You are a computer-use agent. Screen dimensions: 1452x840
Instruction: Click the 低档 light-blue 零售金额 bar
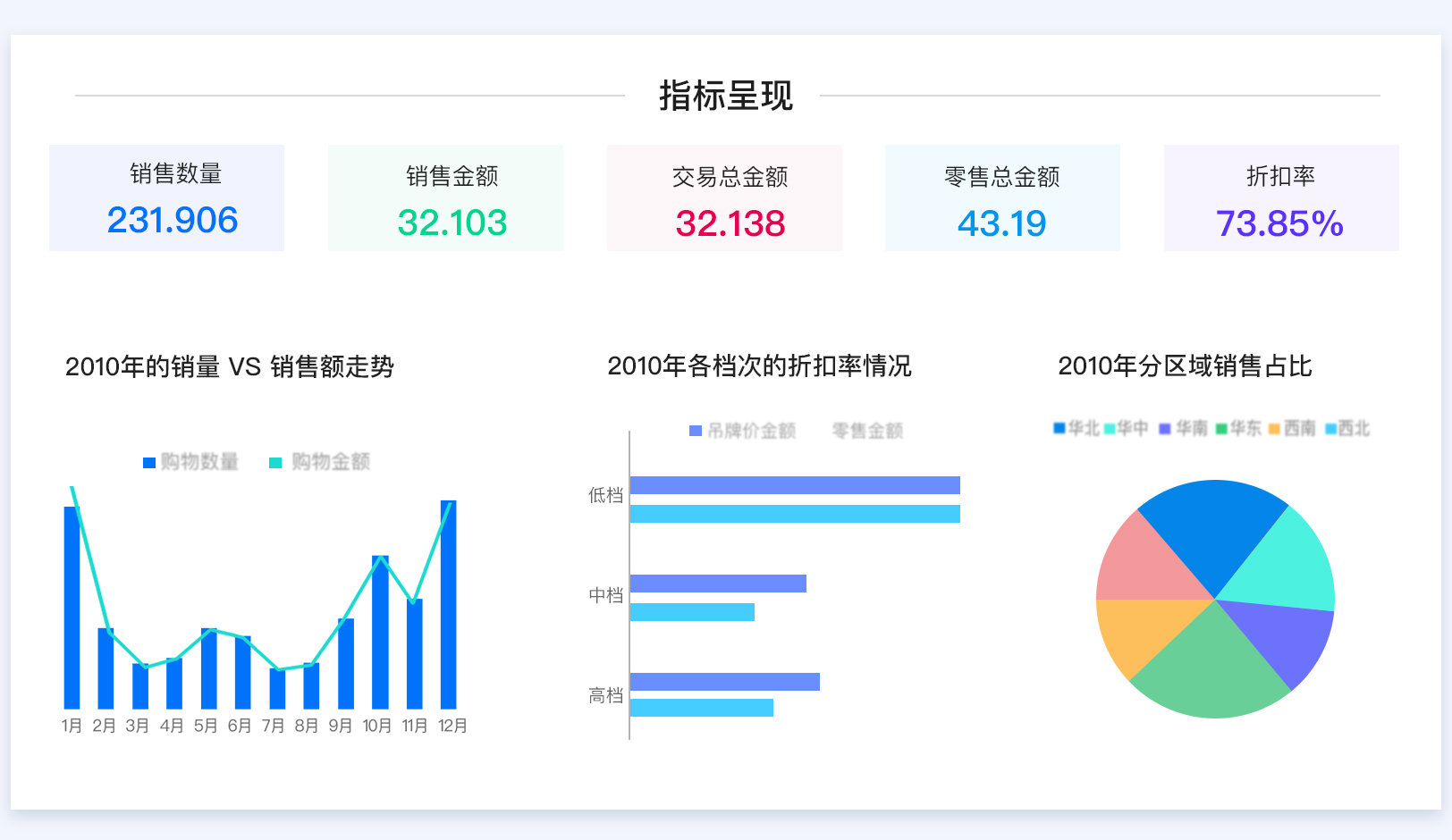[795, 514]
